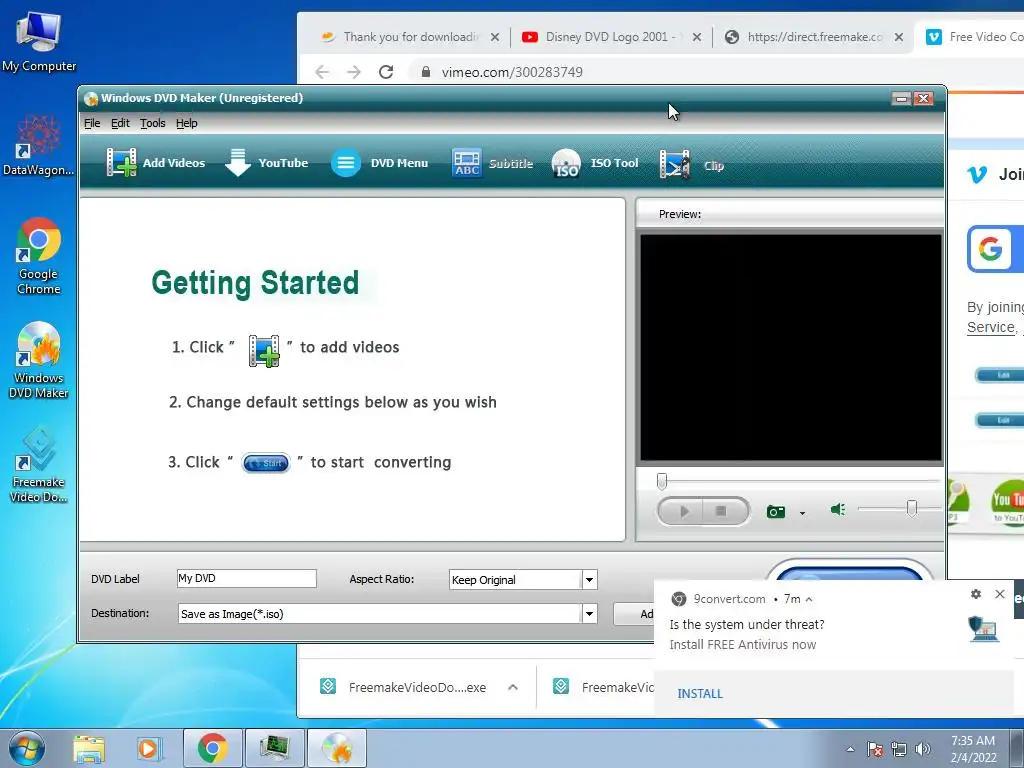Switch to Chrome via the taskbar icon

click(212, 748)
